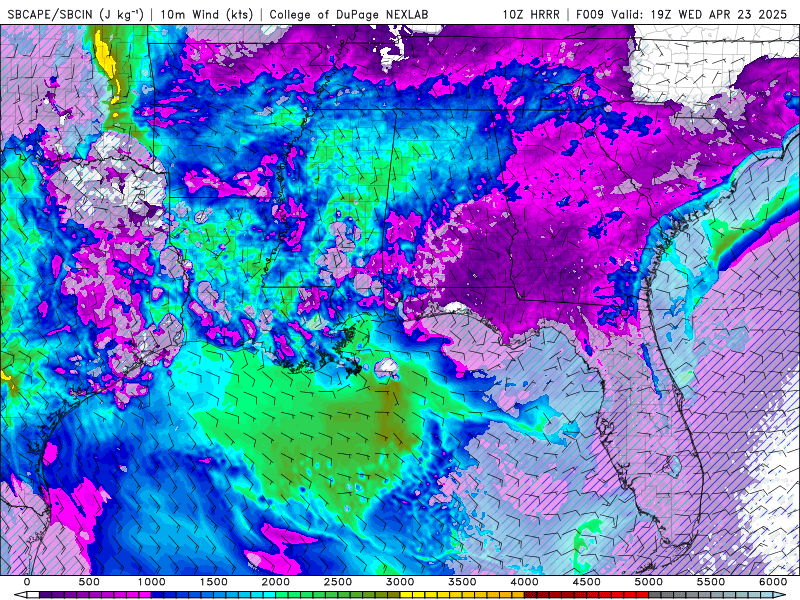
Task: Click the '10Z HRRR' model run label
Action: (531, 14)
